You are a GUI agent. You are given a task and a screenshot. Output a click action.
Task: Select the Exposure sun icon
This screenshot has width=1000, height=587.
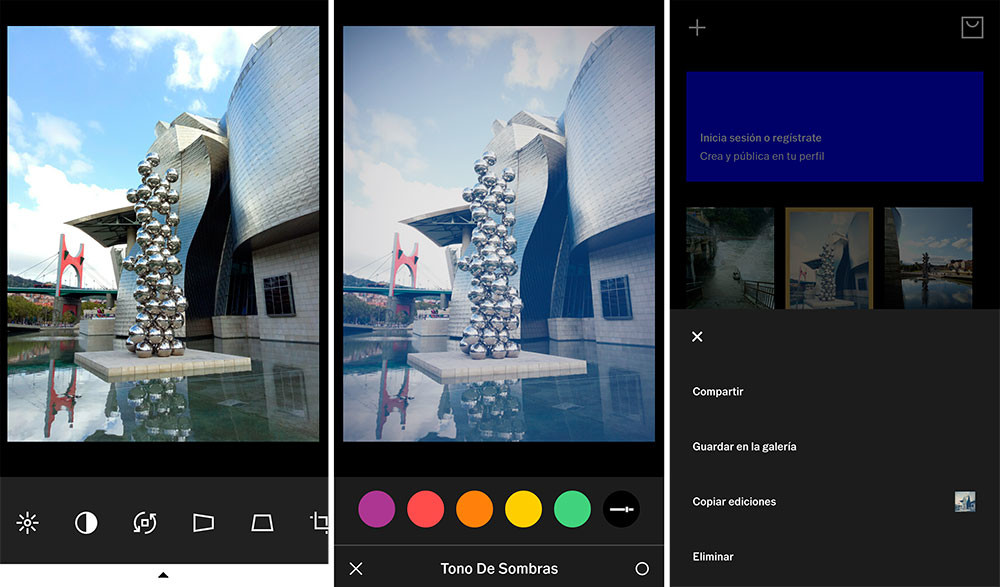(x=27, y=523)
